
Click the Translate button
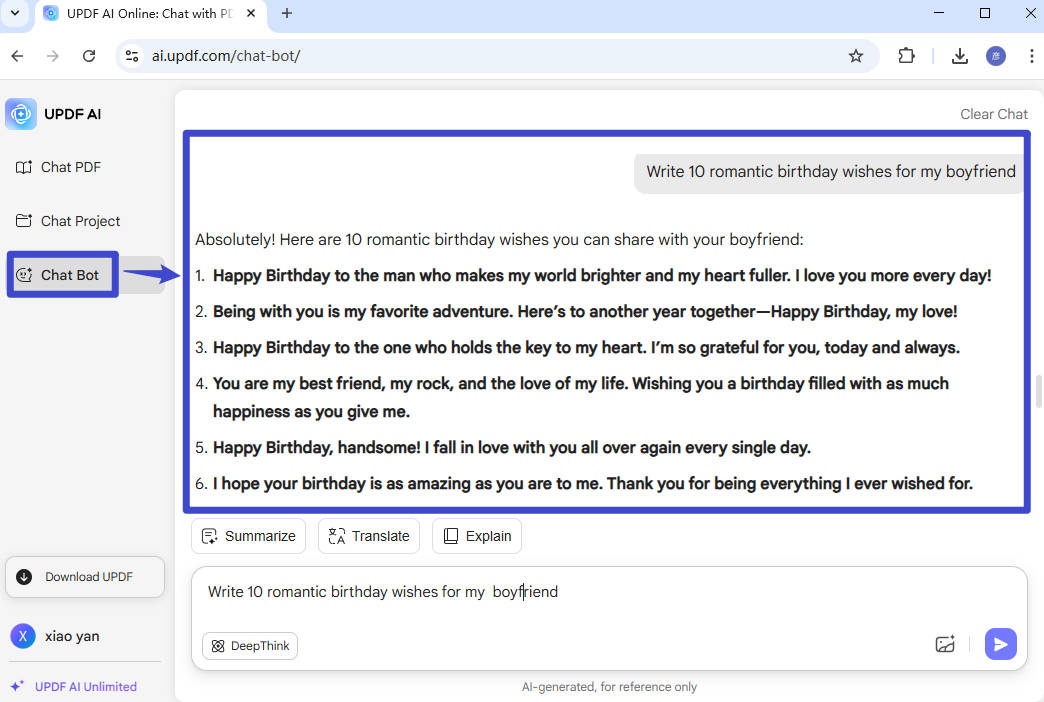369,536
